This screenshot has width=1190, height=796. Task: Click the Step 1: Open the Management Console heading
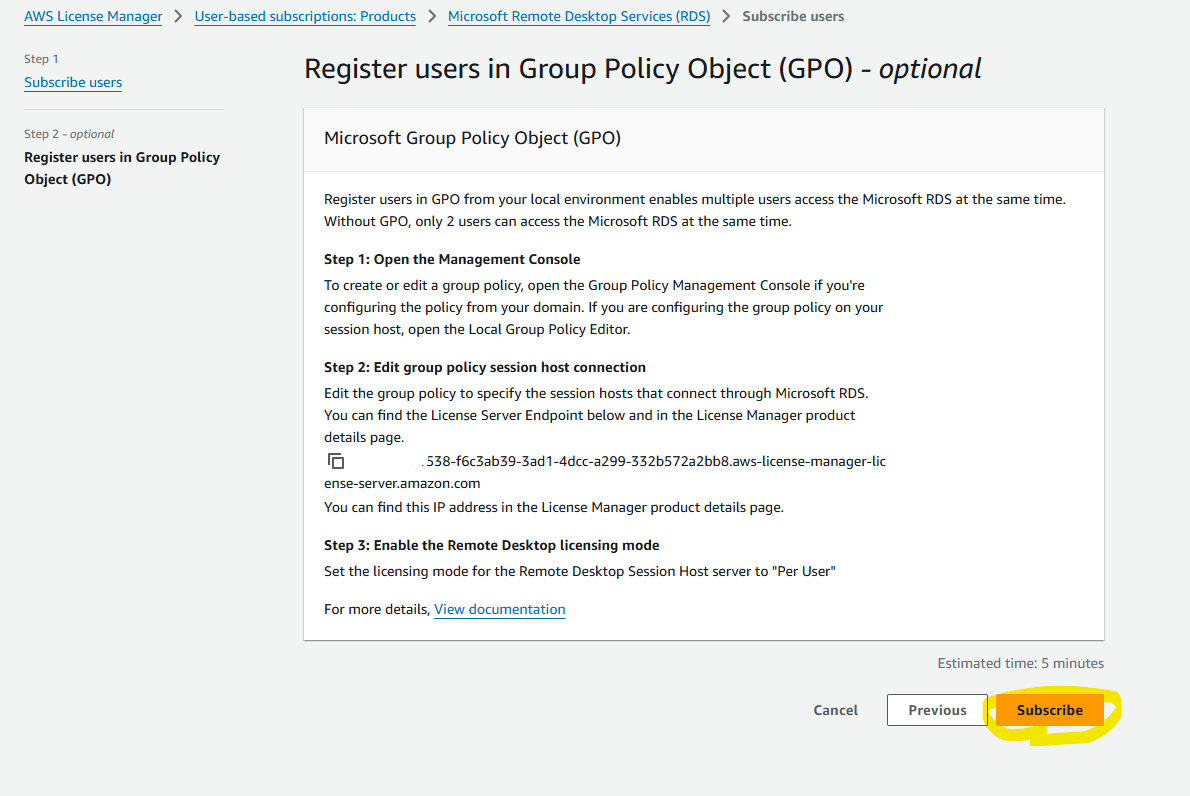tap(452, 260)
